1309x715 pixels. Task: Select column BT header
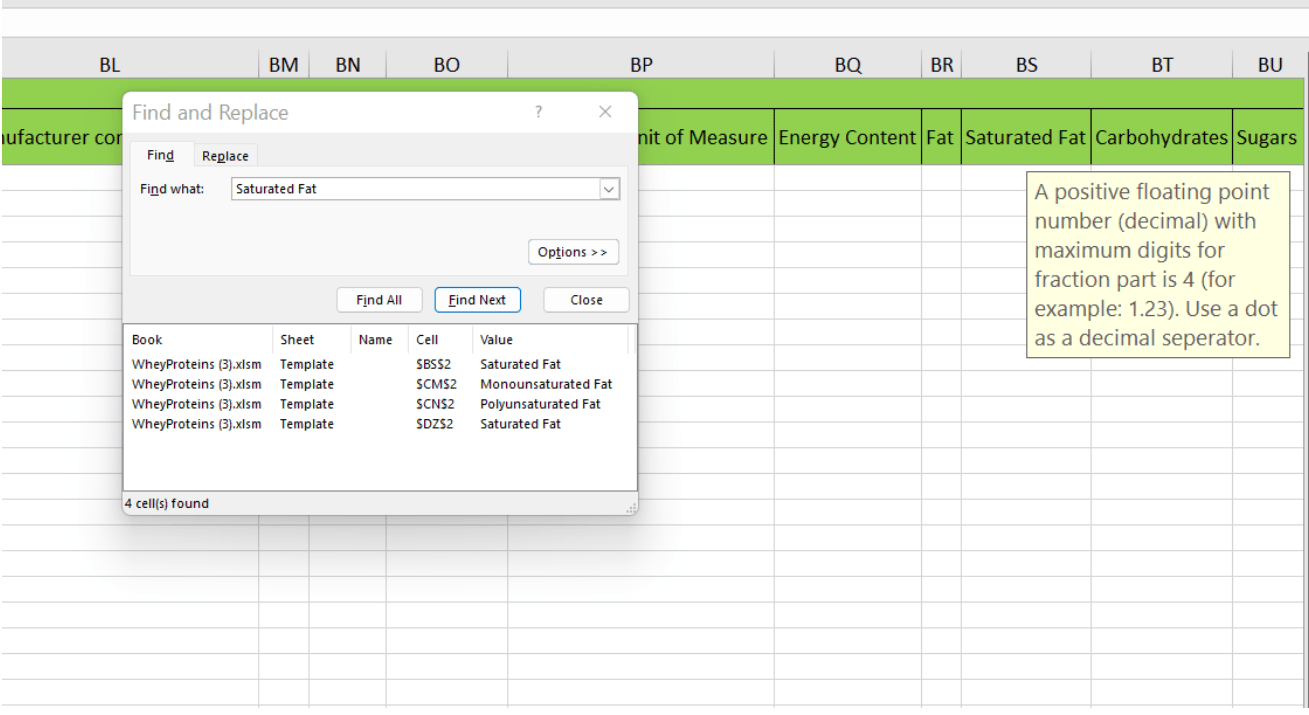[1162, 65]
